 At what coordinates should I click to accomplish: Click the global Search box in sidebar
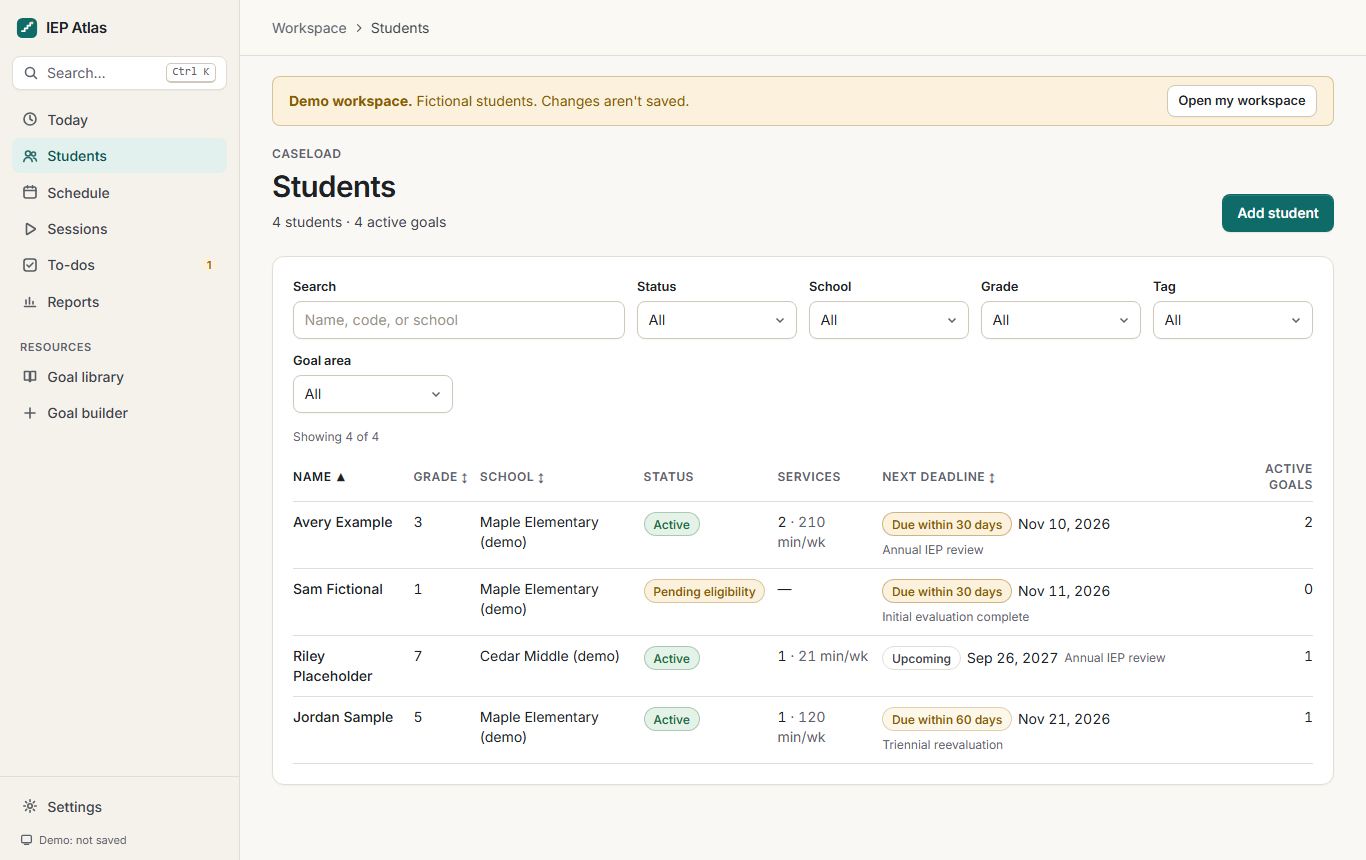coord(120,73)
